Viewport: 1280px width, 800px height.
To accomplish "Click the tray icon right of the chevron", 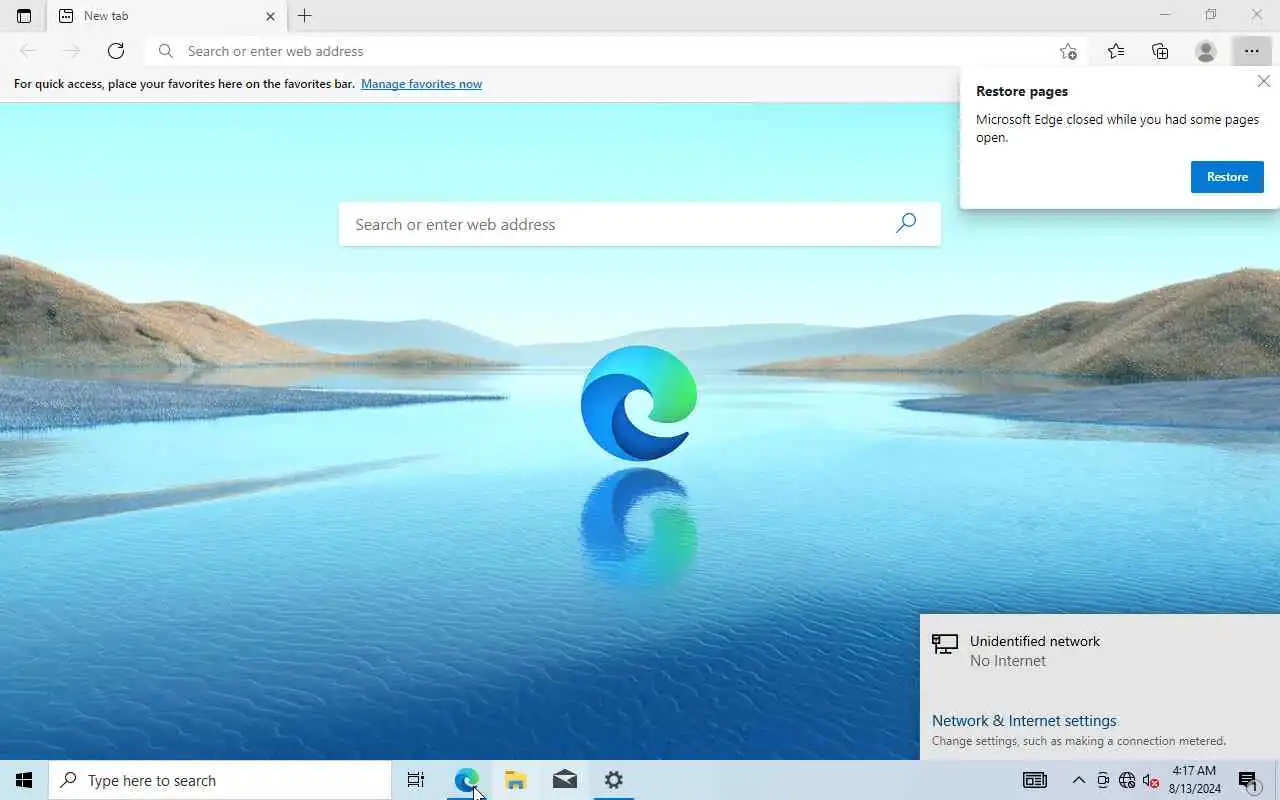I will tap(1103, 780).
